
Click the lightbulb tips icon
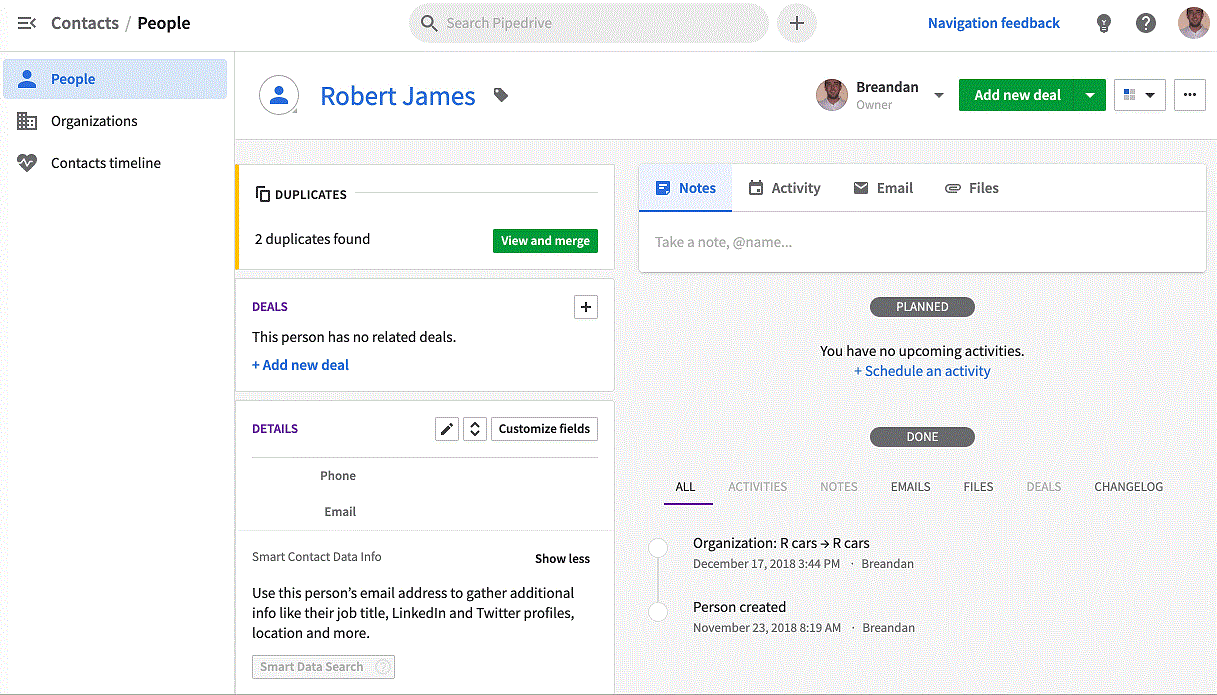click(1104, 23)
